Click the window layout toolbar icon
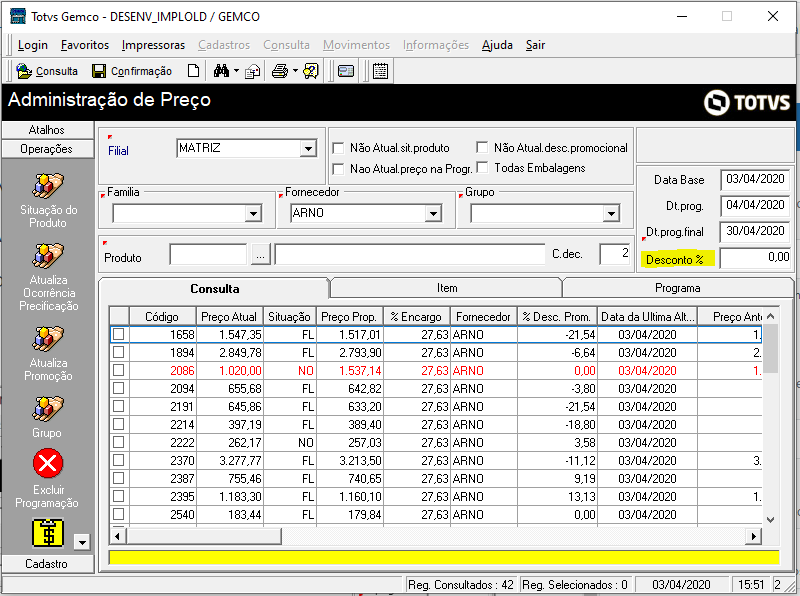This screenshot has width=800, height=596. pyautogui.click(x=346, y=71)
